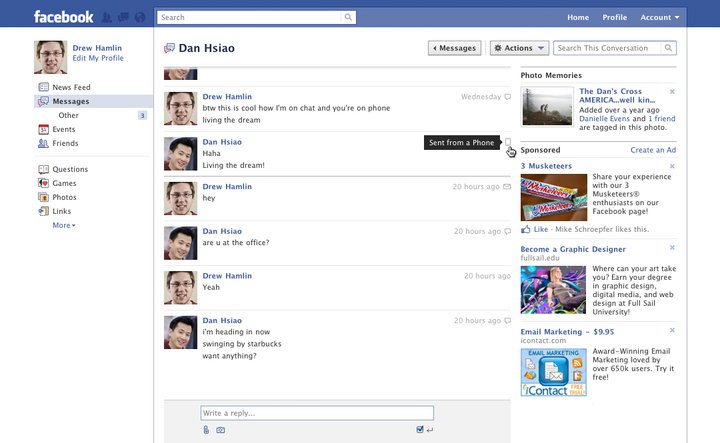Screen dimensions: 720x443
Task: Open Photos from the left sidebar
Action: click(x=64, y=197)
